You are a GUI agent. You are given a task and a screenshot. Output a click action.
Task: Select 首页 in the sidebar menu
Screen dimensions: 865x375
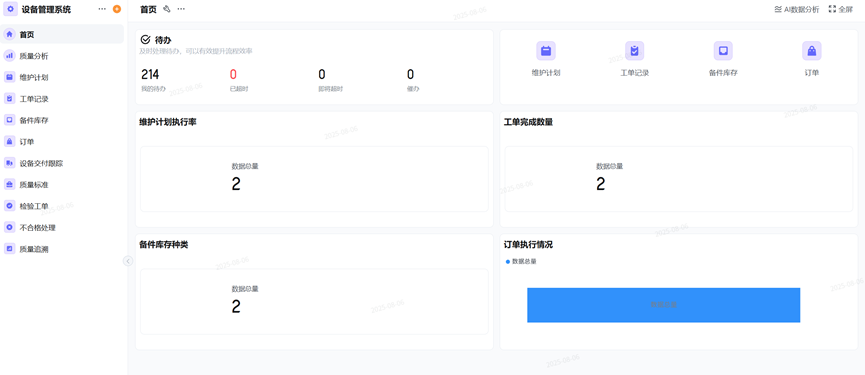point(62,34)
